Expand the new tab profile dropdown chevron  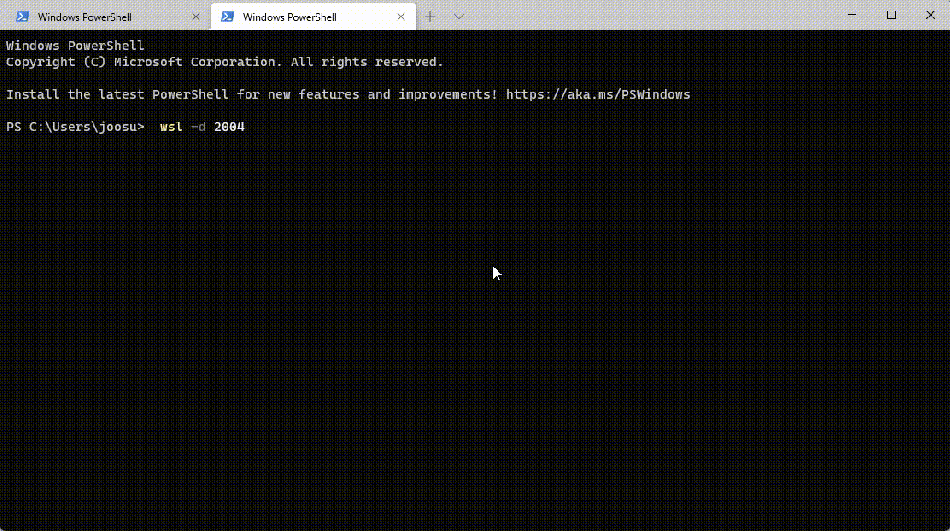[459, 17]
